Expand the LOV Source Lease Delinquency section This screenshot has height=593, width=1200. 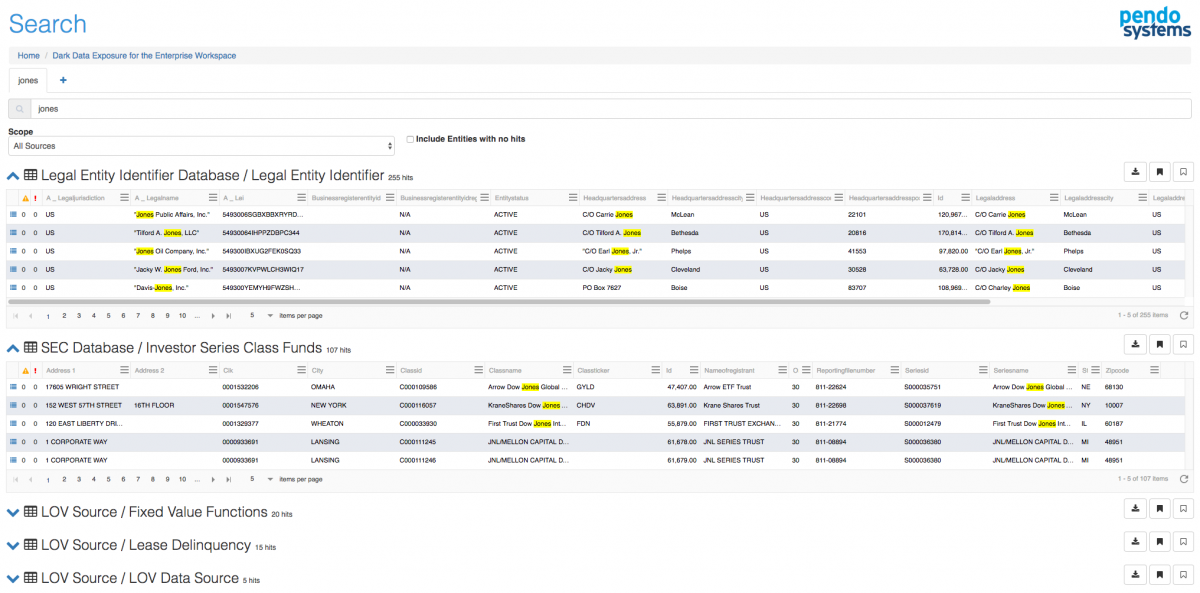click(x=13, y=546)
